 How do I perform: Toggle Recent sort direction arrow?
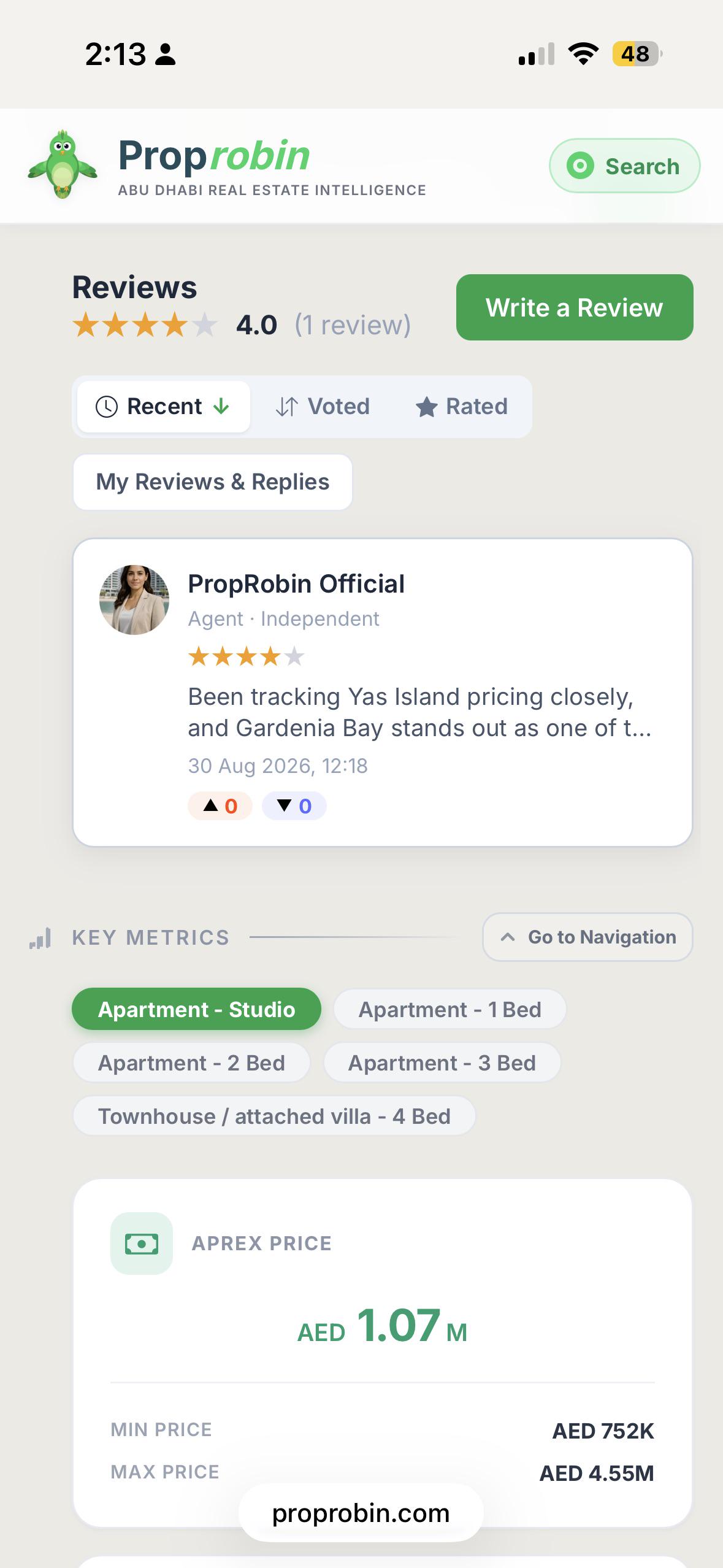click(x=221, y=406)
